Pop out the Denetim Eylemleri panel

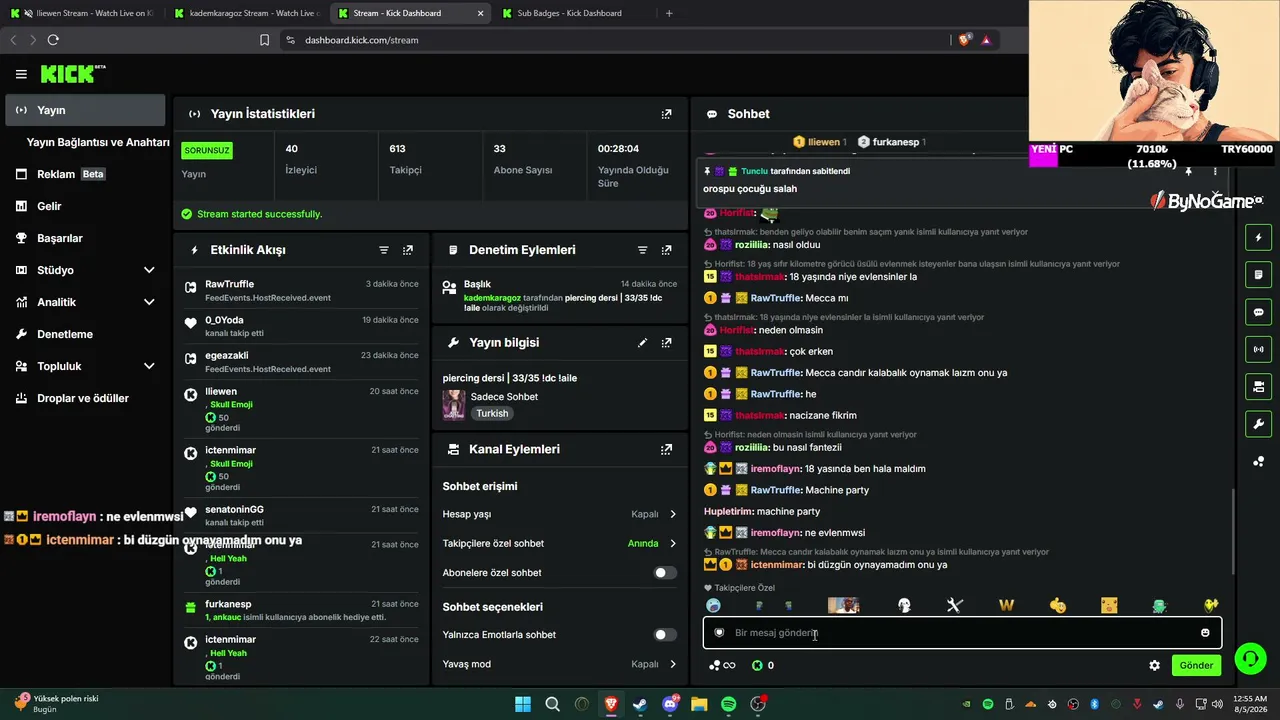[x=666, y=250]
